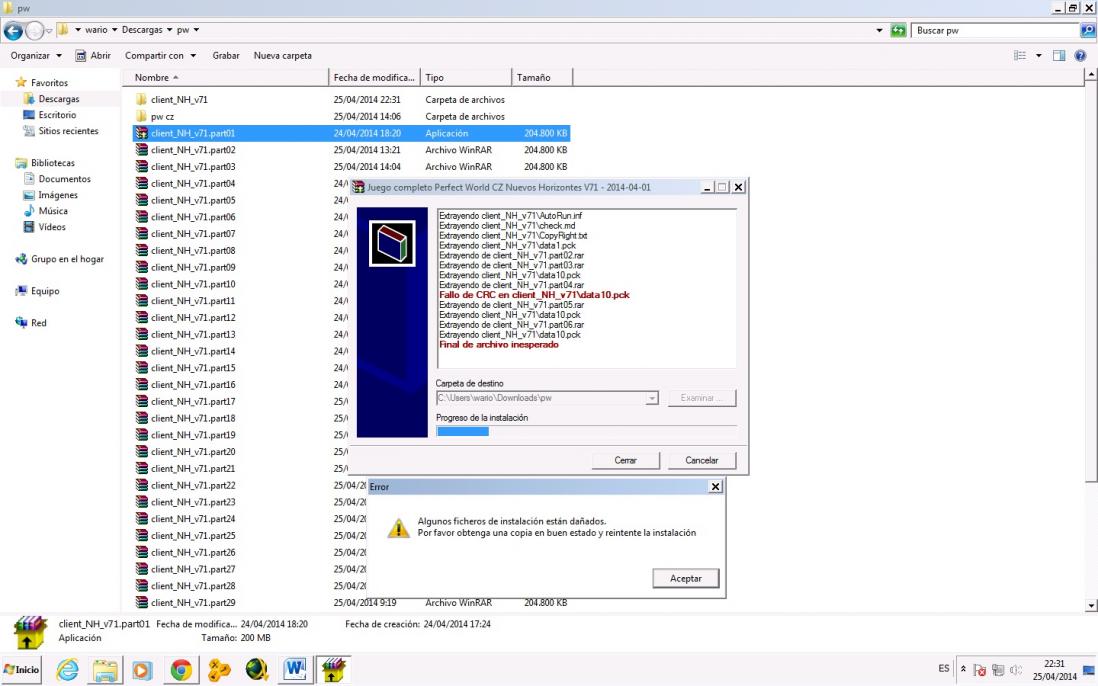Open Internet Explorer from taskbar

67,670
